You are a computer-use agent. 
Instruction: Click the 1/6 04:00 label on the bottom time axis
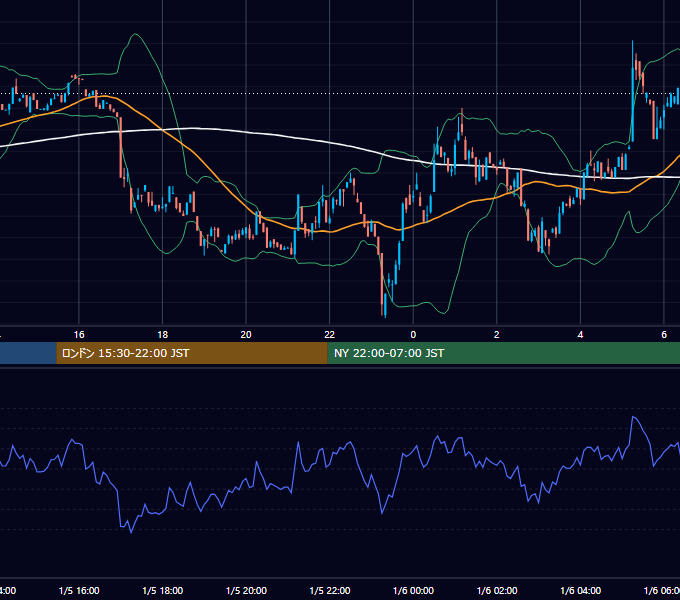point(581,590)
